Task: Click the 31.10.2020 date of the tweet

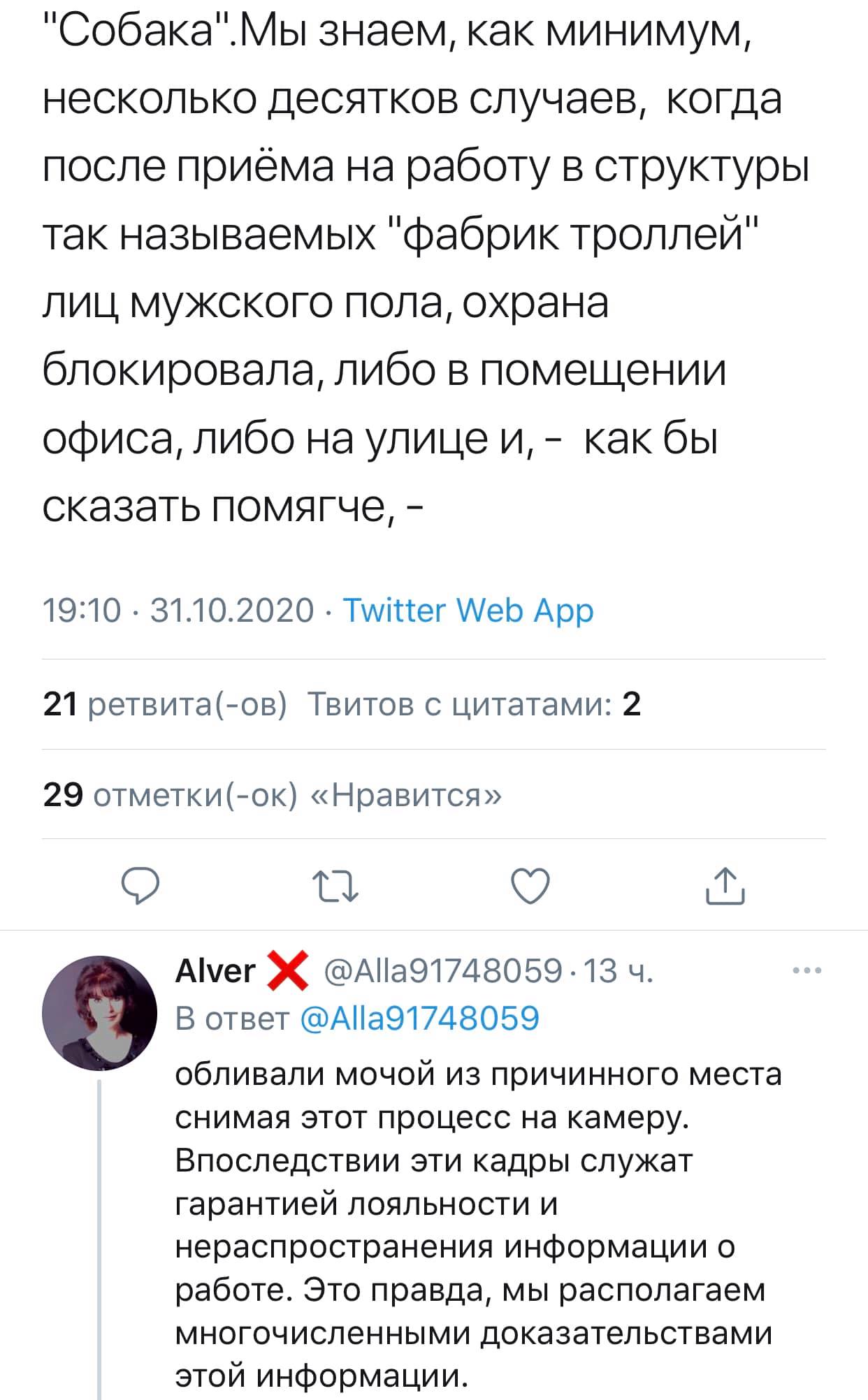Action: point(232,611)
